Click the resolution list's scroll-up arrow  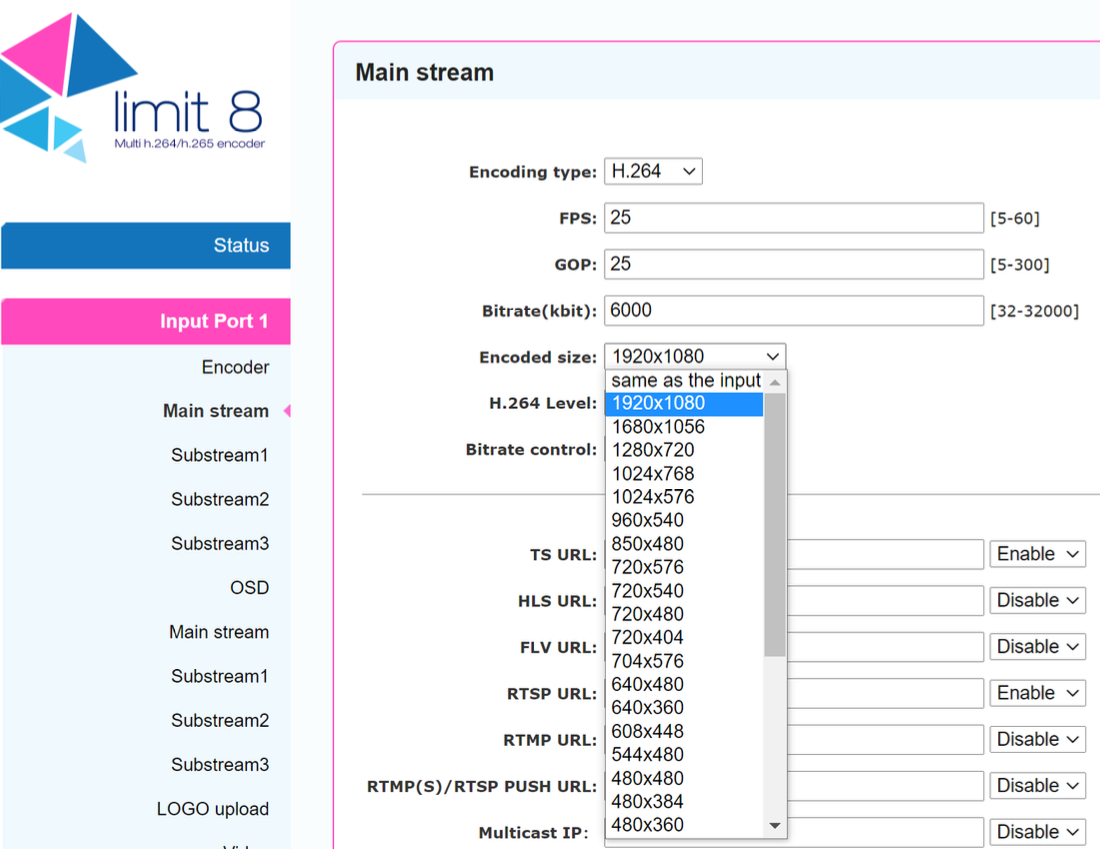[x=775, y=382]
